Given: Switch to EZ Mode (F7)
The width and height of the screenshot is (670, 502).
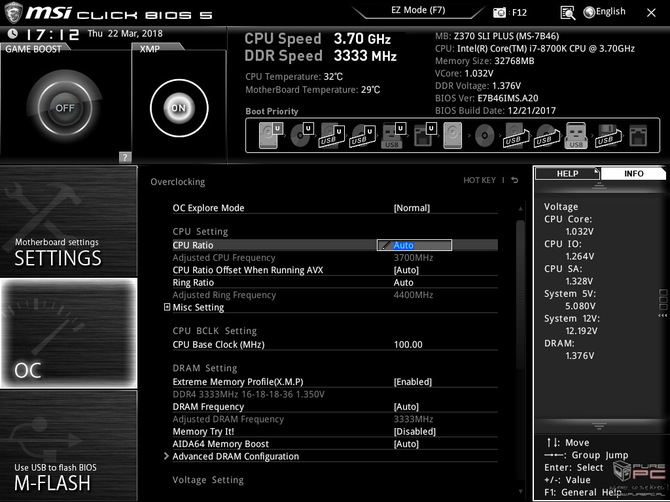Looking at the screenshot, I should (418, 10).
